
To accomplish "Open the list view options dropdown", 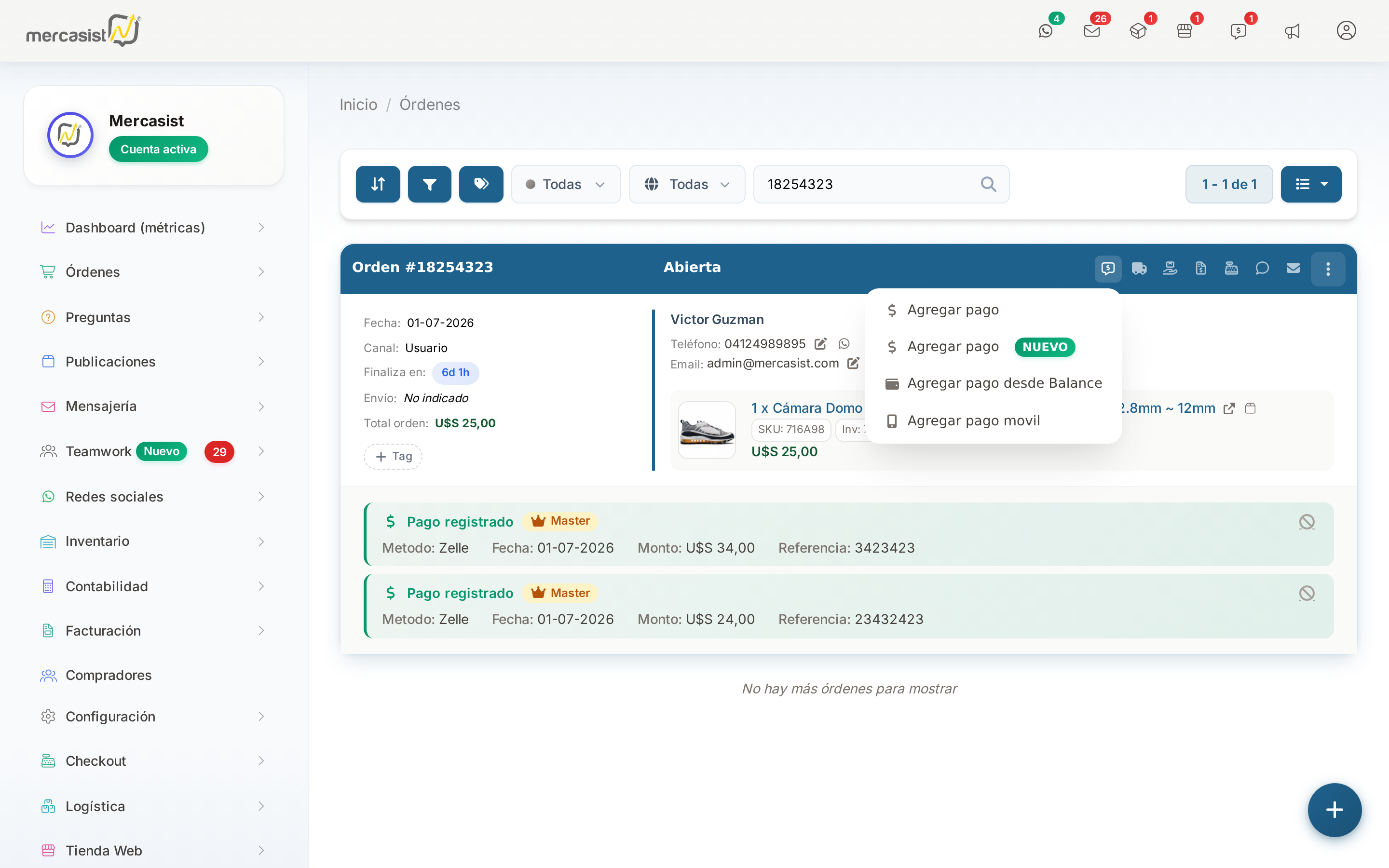I will tap(1311, 184).
